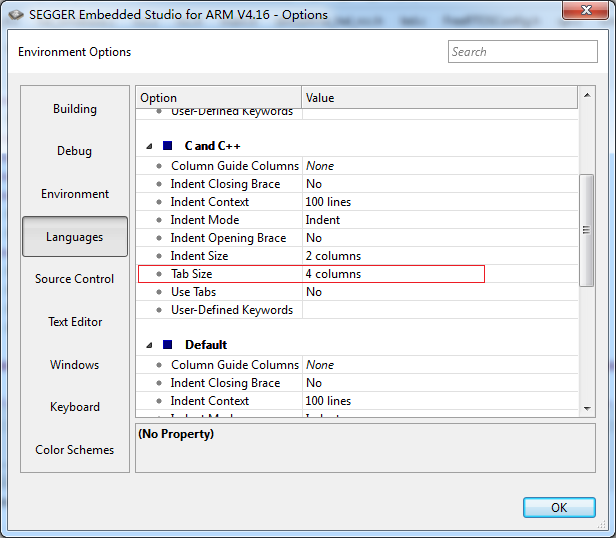The height and width of the screenshot is (538, 616).
Task: Click the C and C++ group heading
Action: point(212,146)
